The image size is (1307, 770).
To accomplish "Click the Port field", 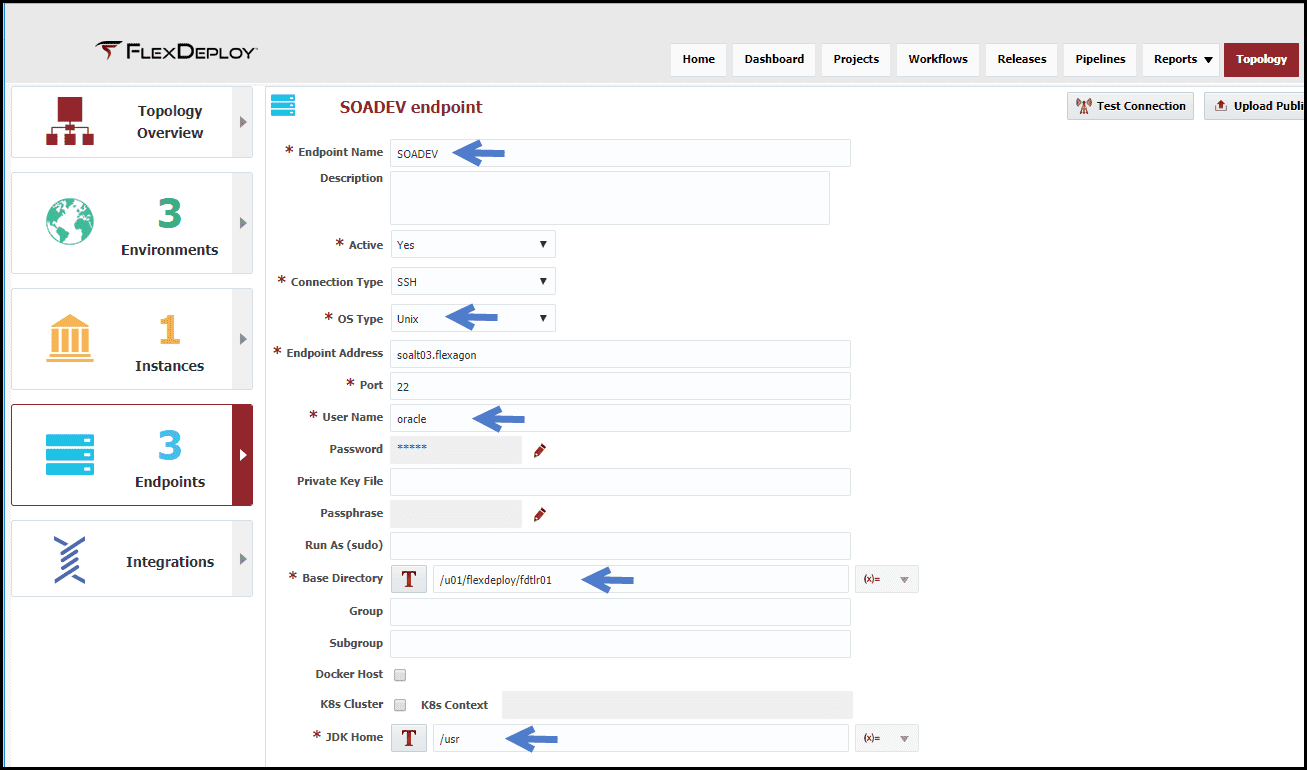I will [620, 386].
